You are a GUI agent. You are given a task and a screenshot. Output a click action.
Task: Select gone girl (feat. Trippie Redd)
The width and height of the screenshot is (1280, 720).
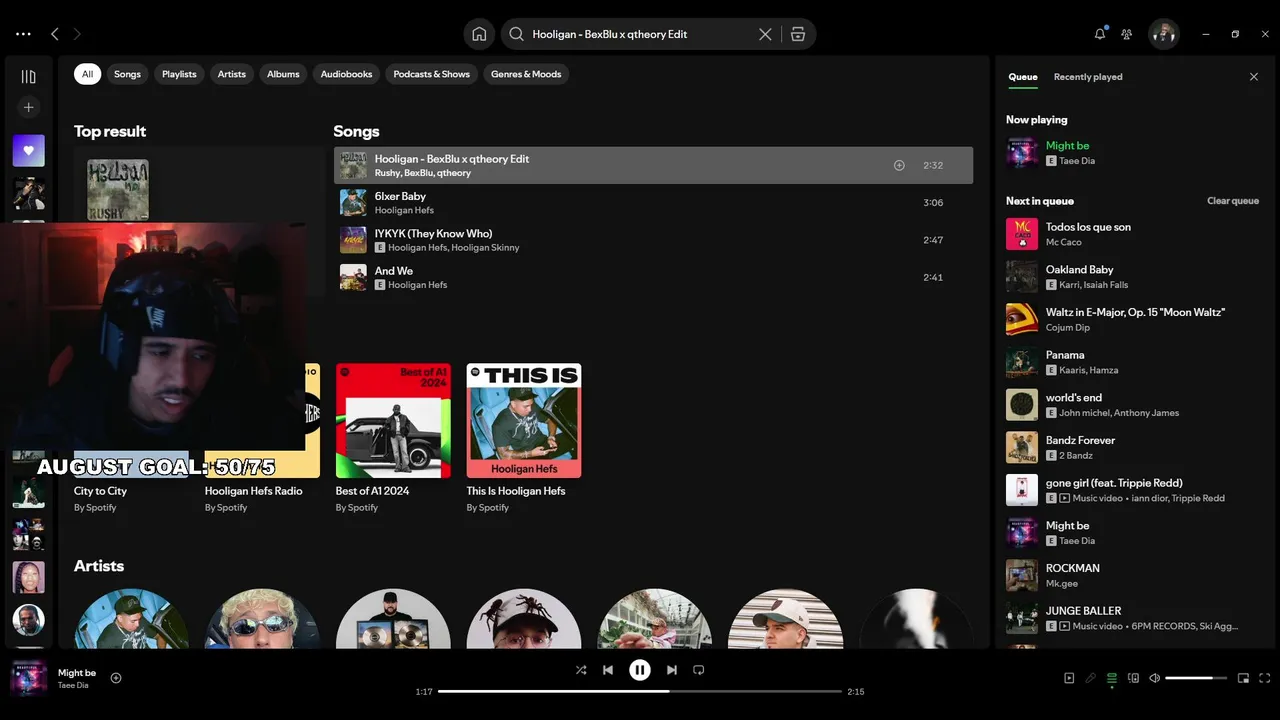(1133, 490)
